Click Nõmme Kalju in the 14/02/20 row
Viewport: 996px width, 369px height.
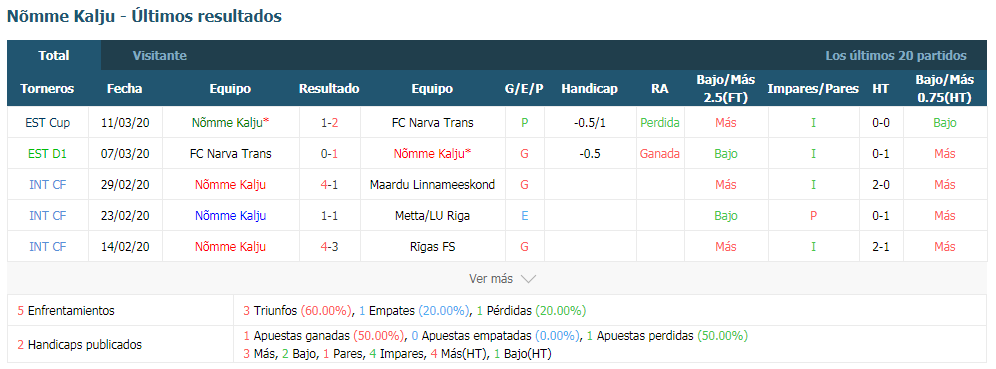[230, 247]
